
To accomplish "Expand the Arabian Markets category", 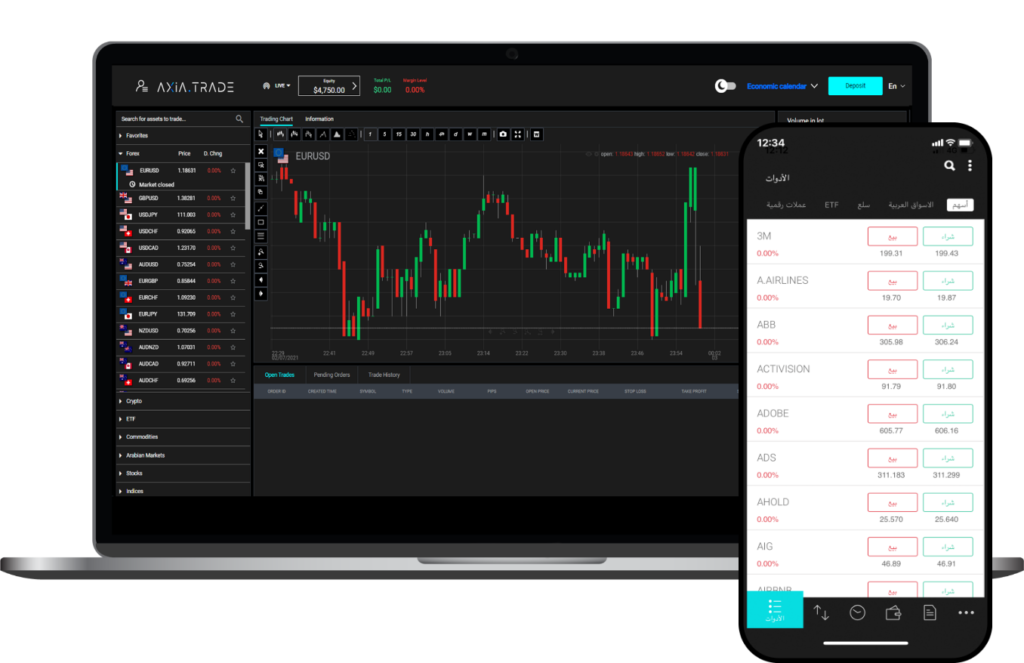I will point(183,455).
